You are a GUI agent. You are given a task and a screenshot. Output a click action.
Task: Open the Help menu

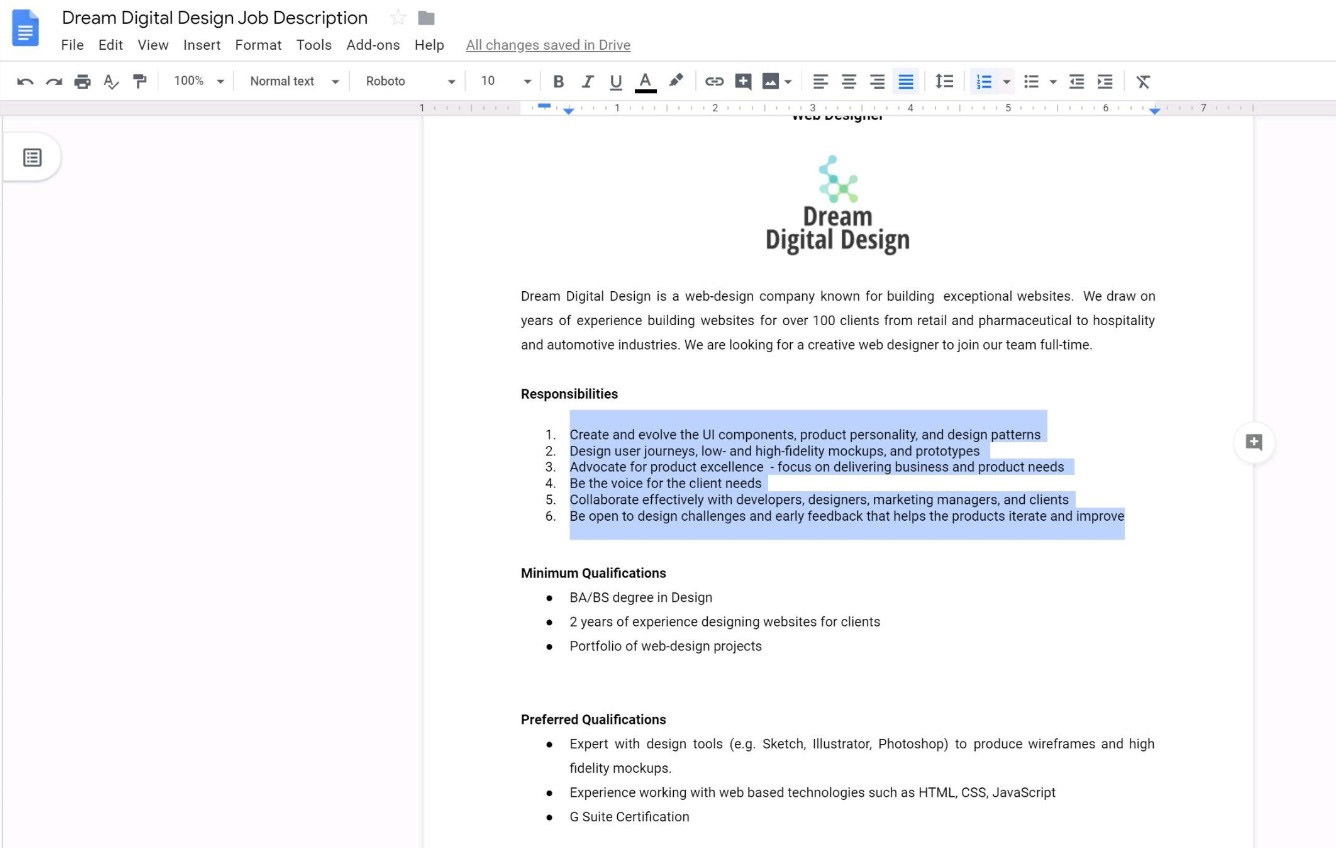click(x=429, y=45)
